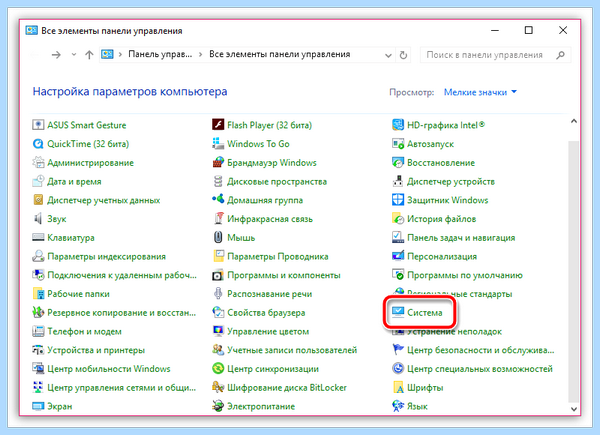Click the Control Panel search field
The image size is (600, 435).
pyautogui.click(x=495, y=55)
